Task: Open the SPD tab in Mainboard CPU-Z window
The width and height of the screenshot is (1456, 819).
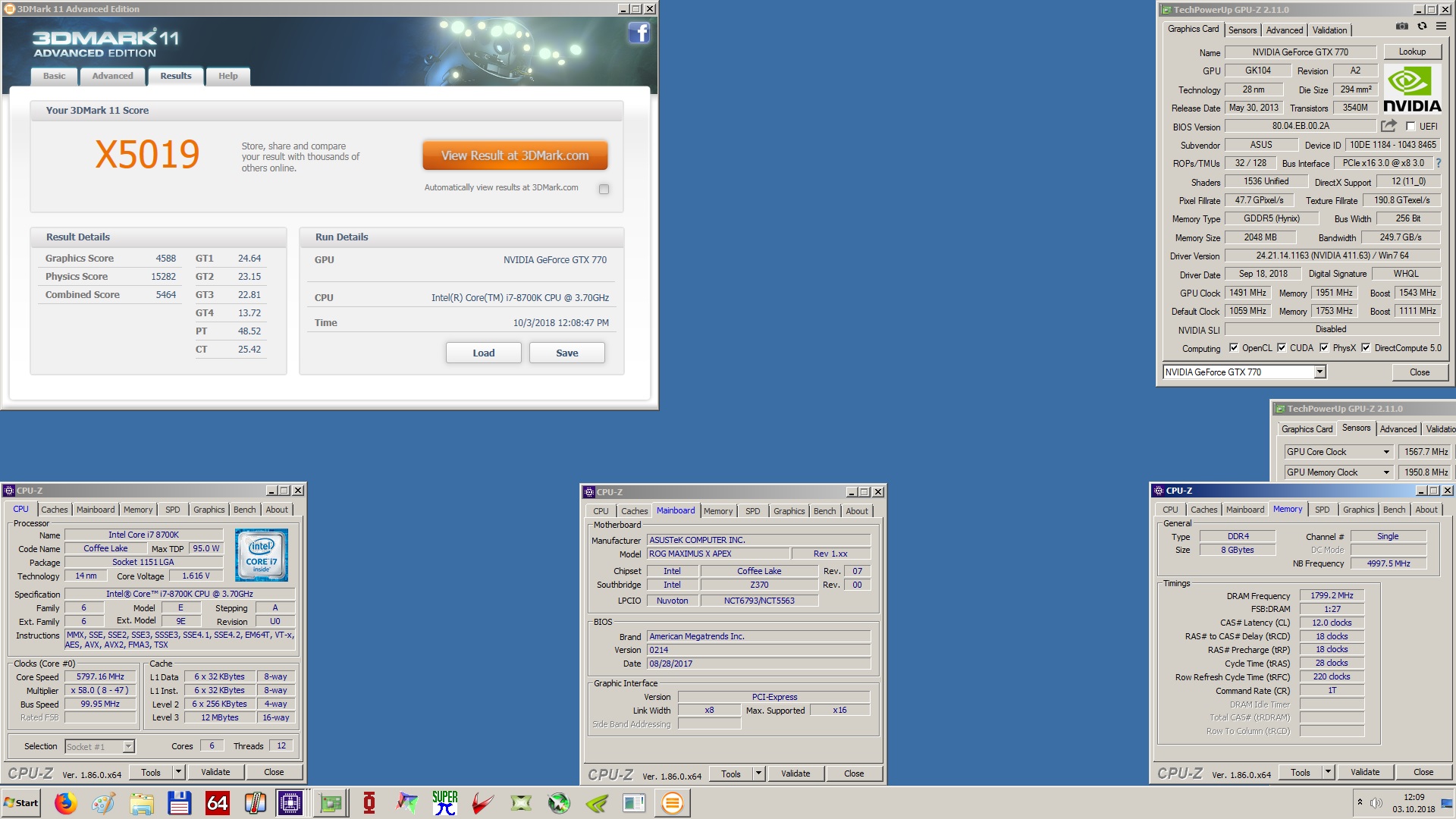Action: point(752,511)
